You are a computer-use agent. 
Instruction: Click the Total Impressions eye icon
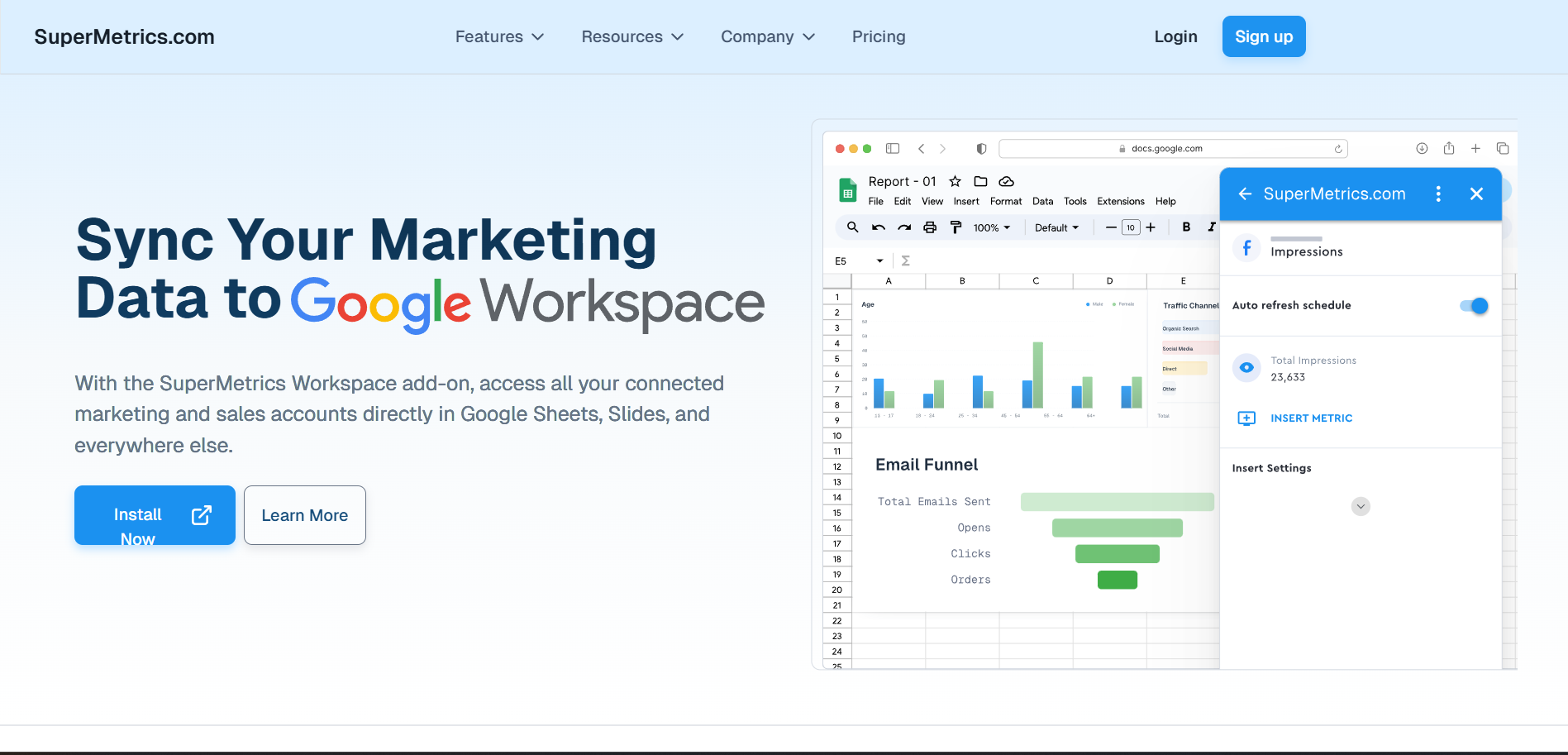[1246, 367]
